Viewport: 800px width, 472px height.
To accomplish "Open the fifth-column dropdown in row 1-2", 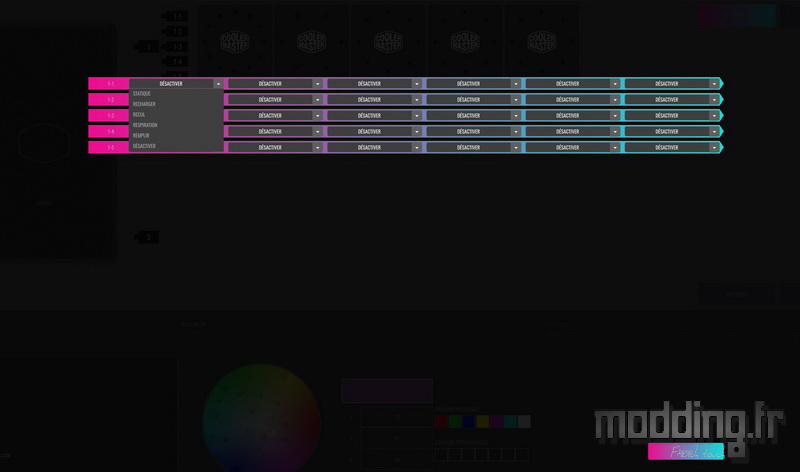I will click(x=573, y=100).
